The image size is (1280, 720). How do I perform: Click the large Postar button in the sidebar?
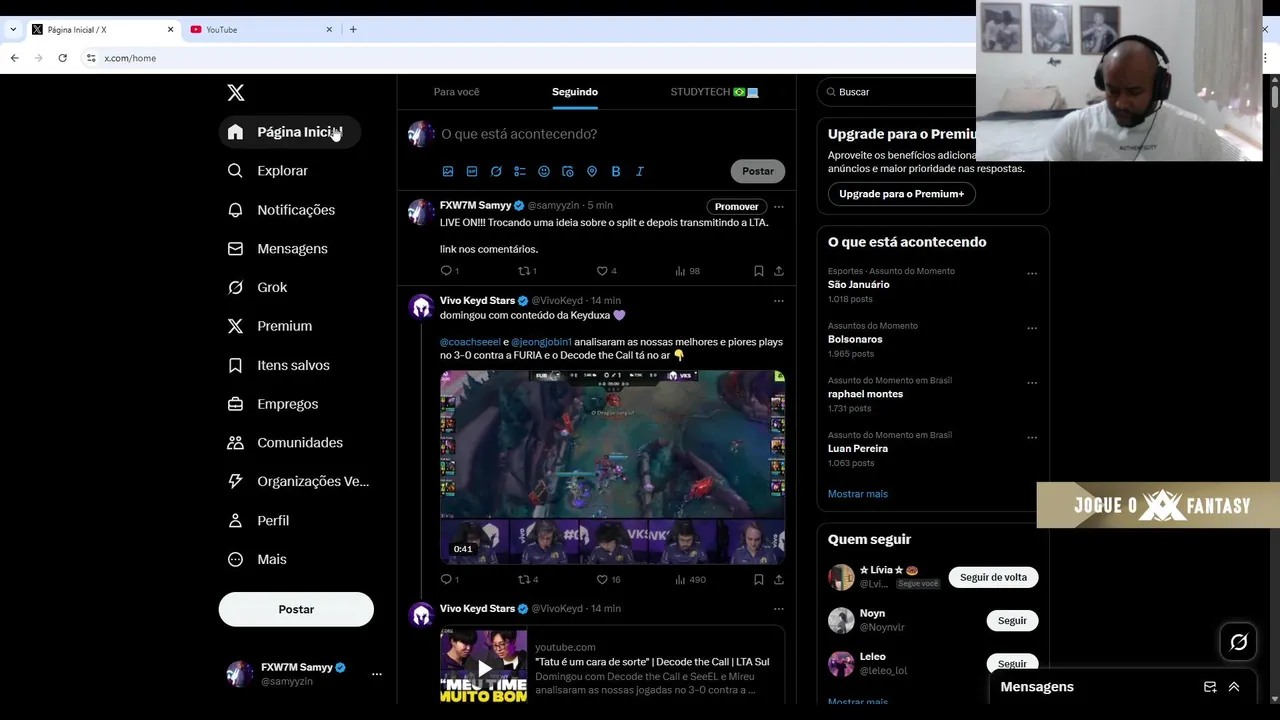click(296, 609)
